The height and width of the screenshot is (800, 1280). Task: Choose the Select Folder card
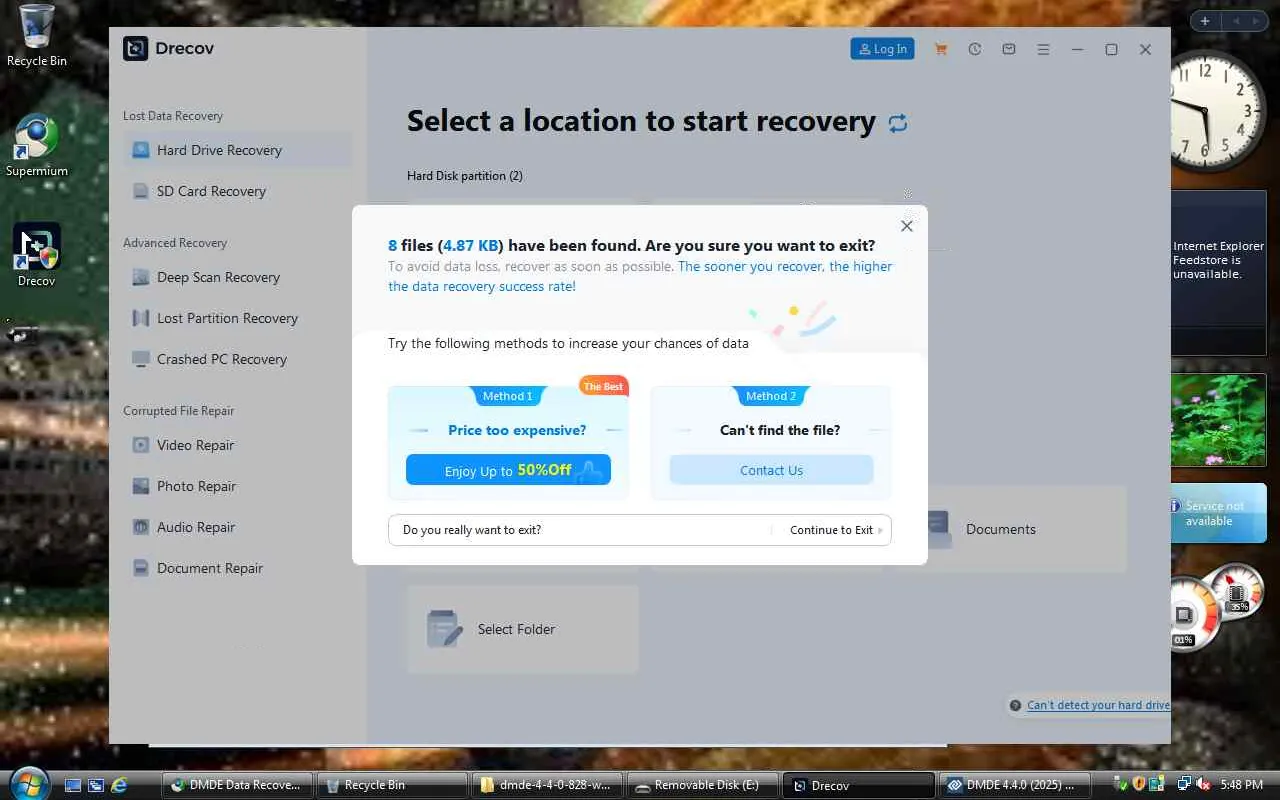click(x=523, y=629)
